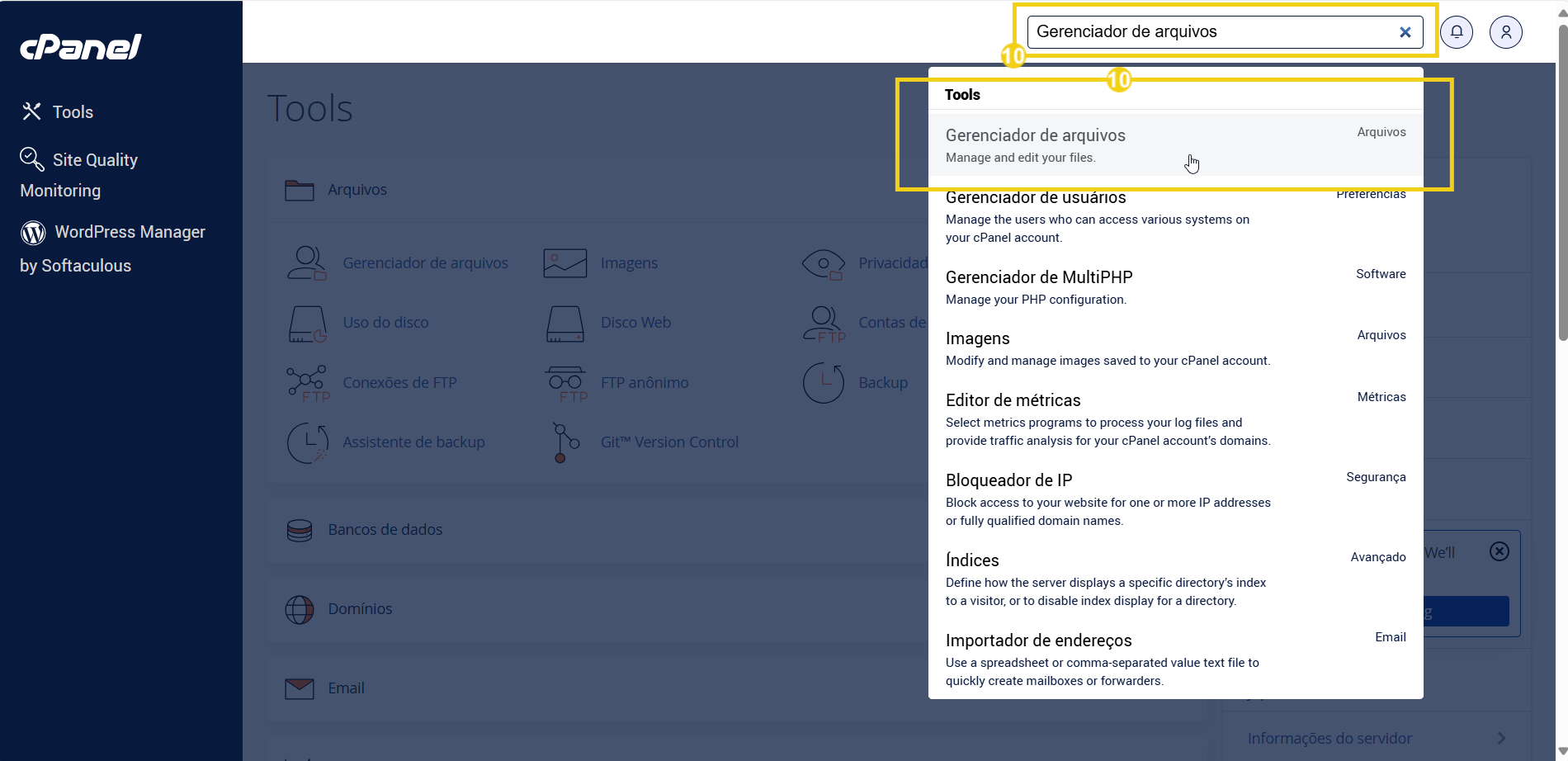Open Informações do servidor link
This screenshot has height=761, width=1568.
coord(1329,738)
